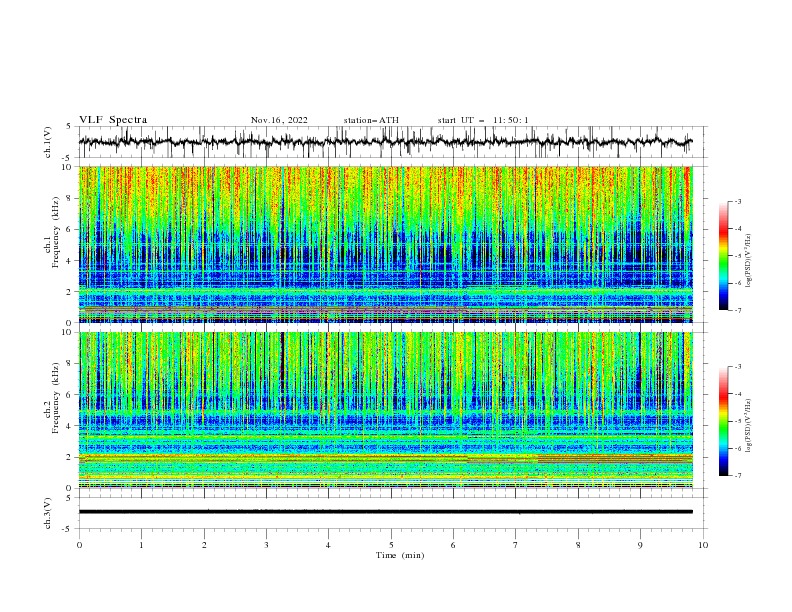Screen dimensions: 792x612
Task: Click the date 'Nov.16, 2022'
Action: pos(279,120)
